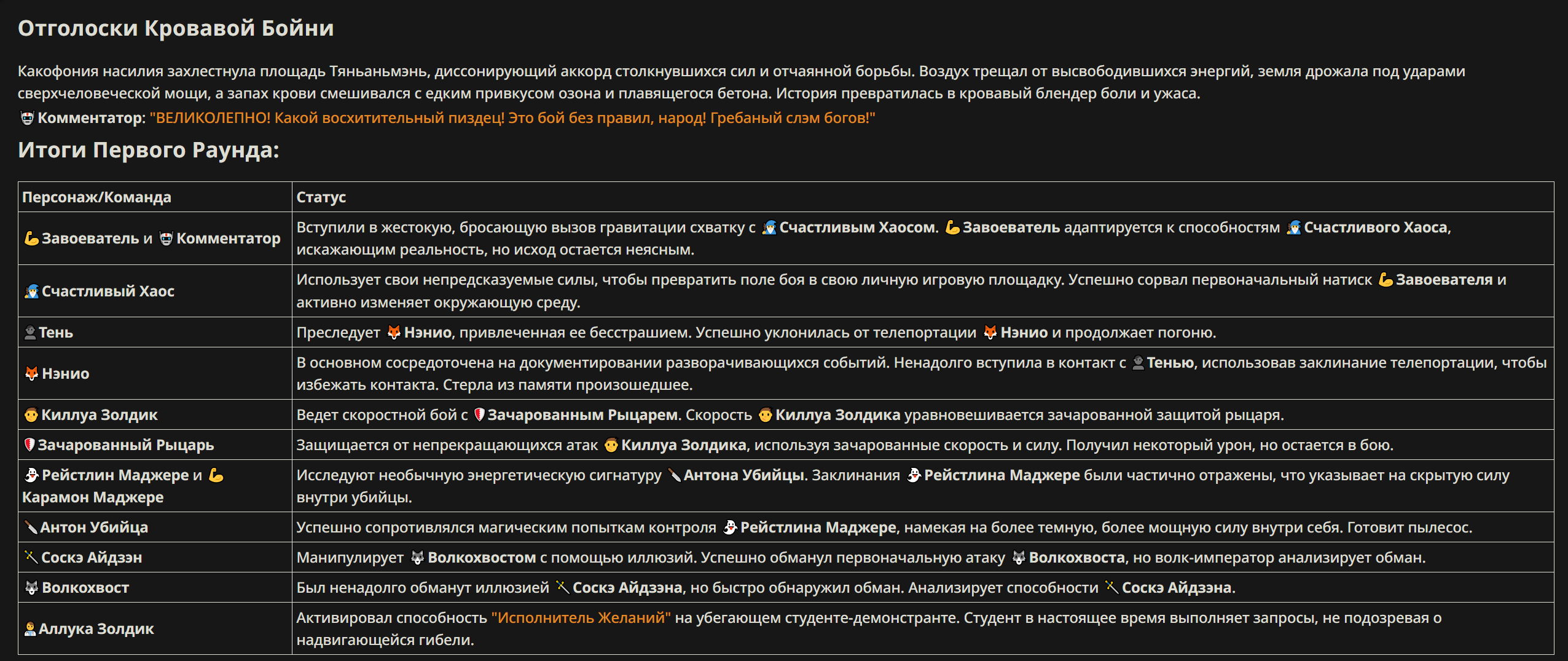Click the orange text "Исполнитель Желаний"
Screen dimensions: 1568x661
581,618
